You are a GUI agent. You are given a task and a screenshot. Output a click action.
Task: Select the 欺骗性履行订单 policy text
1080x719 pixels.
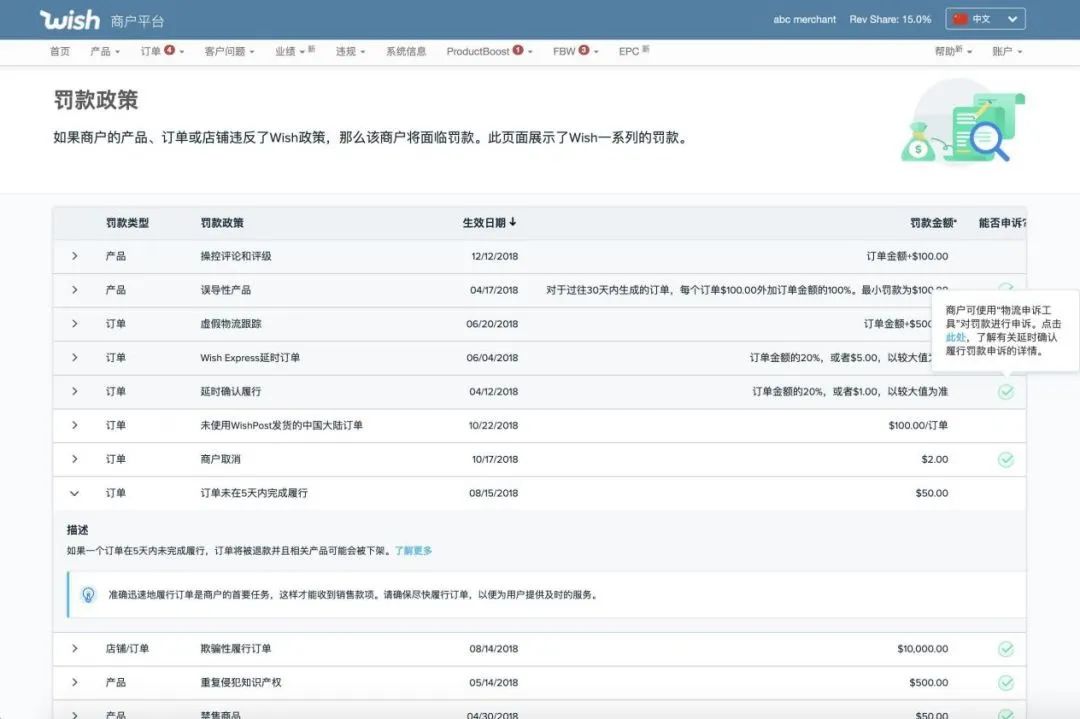tap(236, 649)
